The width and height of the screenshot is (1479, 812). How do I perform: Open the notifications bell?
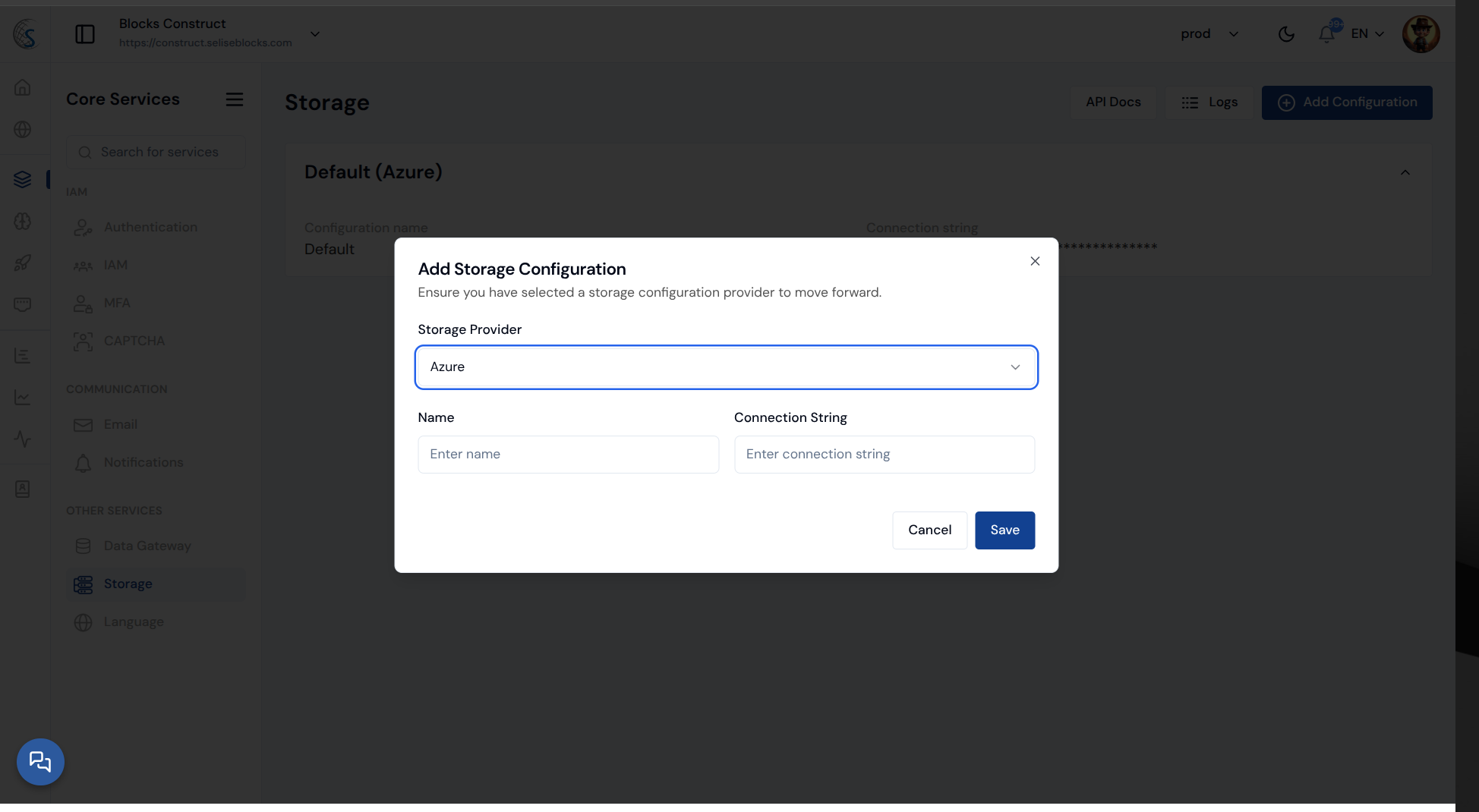pos(1326,34)
